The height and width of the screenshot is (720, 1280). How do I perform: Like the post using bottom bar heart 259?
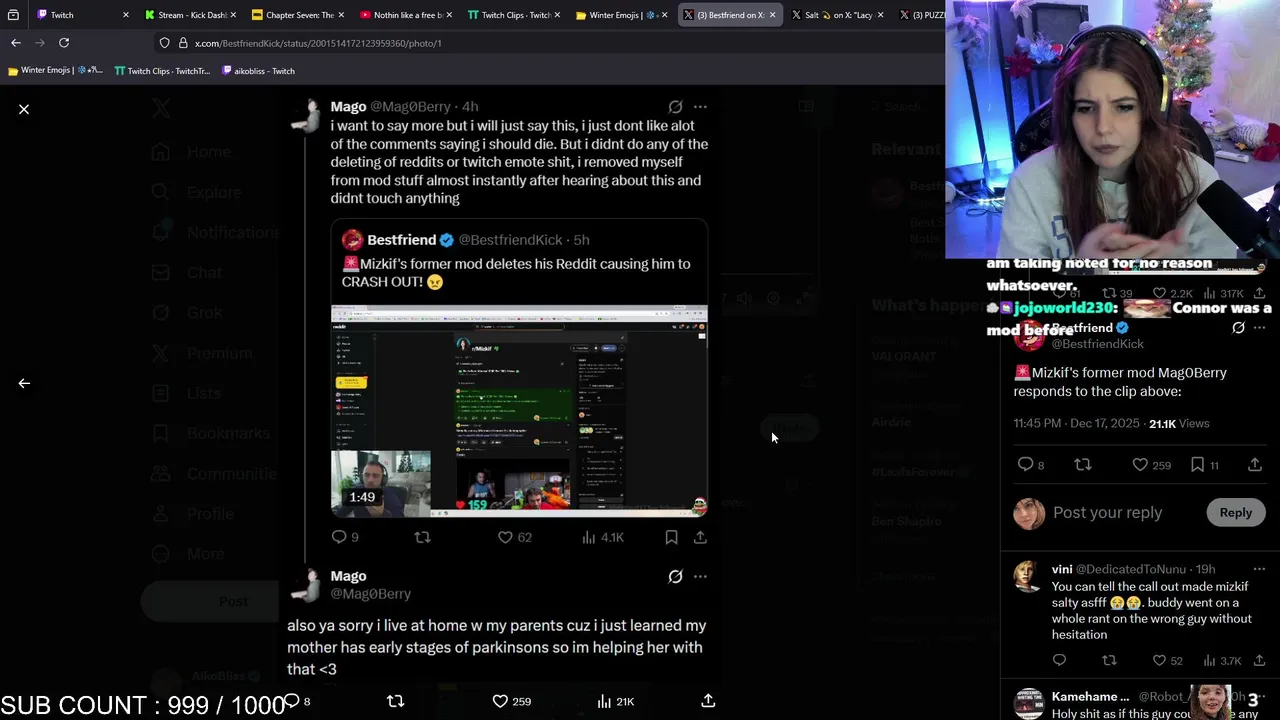(511, 701)
